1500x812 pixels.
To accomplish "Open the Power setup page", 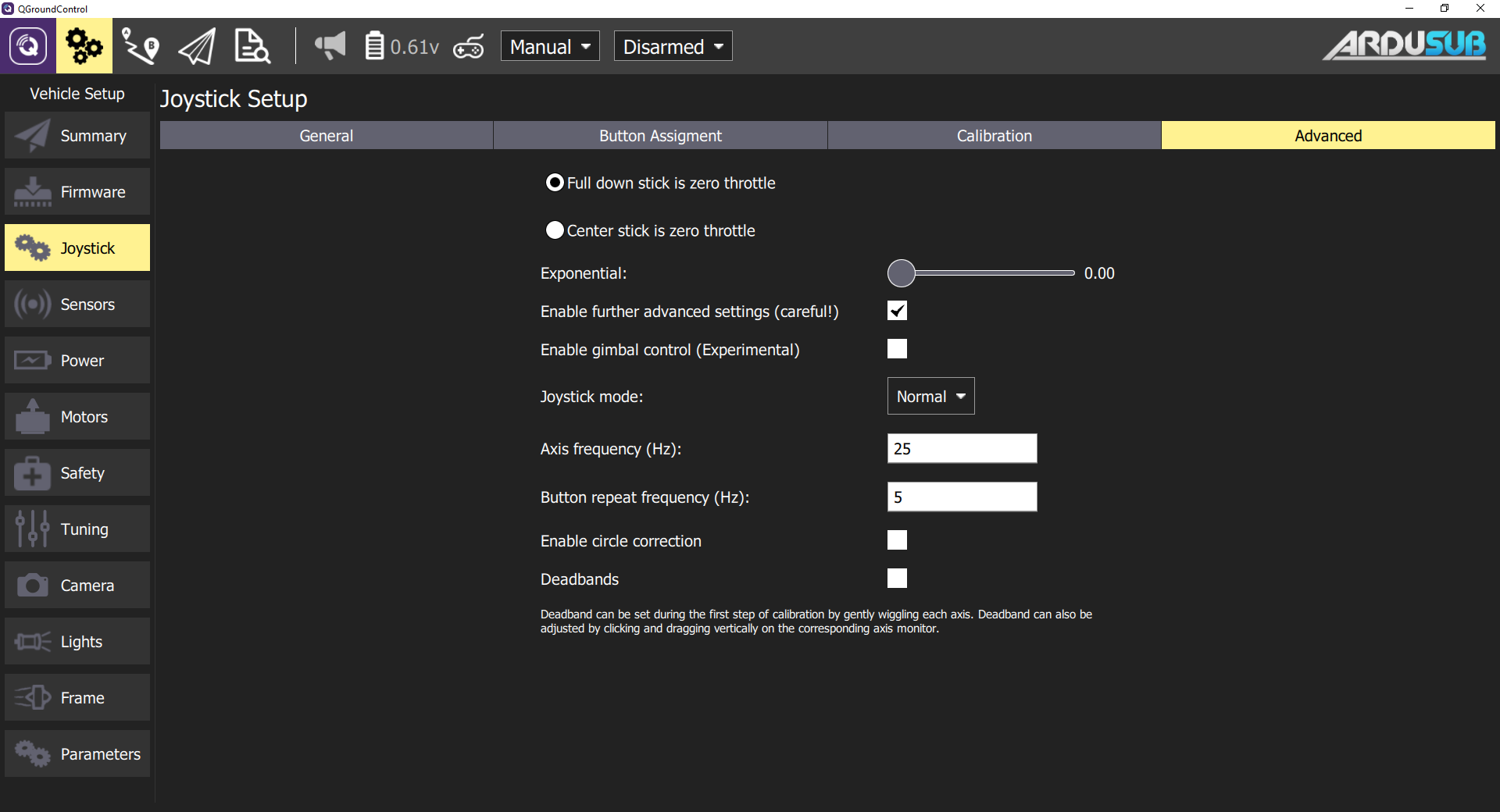I will click(x=77, y=361).
